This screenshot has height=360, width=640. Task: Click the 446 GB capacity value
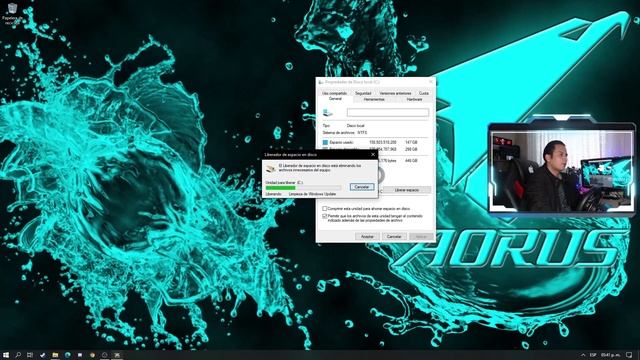(411, 161)
